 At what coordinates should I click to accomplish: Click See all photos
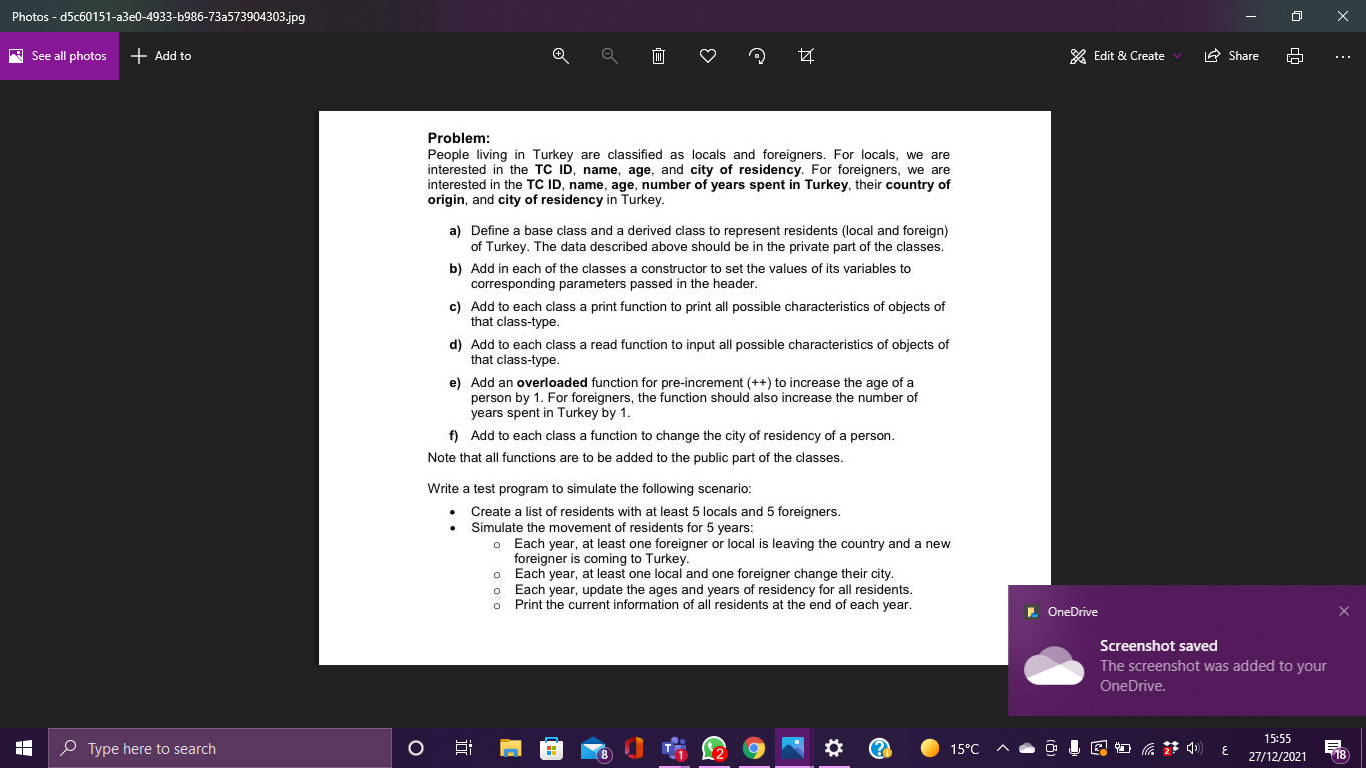57,55
